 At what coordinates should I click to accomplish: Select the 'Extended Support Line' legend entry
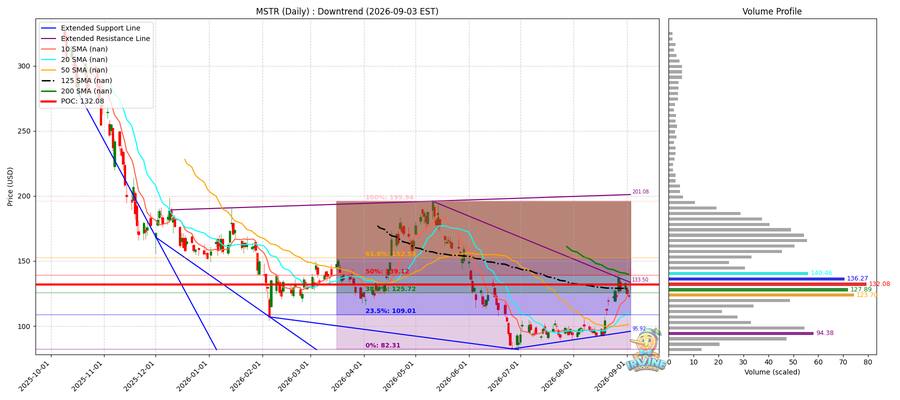[90, 28]
